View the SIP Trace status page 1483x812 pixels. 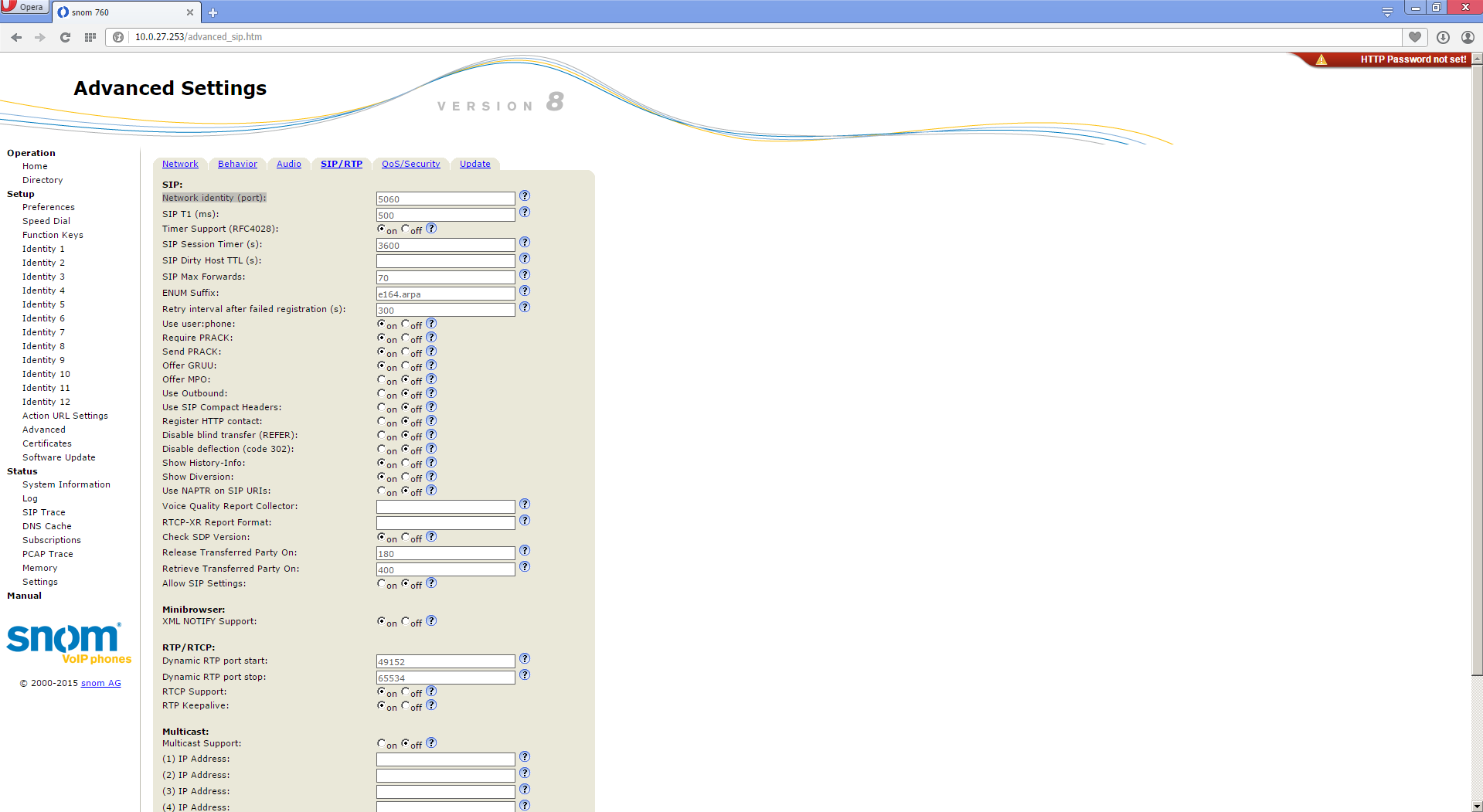pos(44,512)
